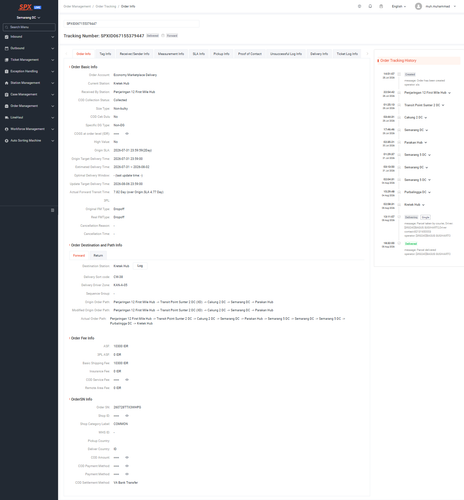The image size is (464, 500).
Task: Open the English language dropdown
Action: point(399,6)
